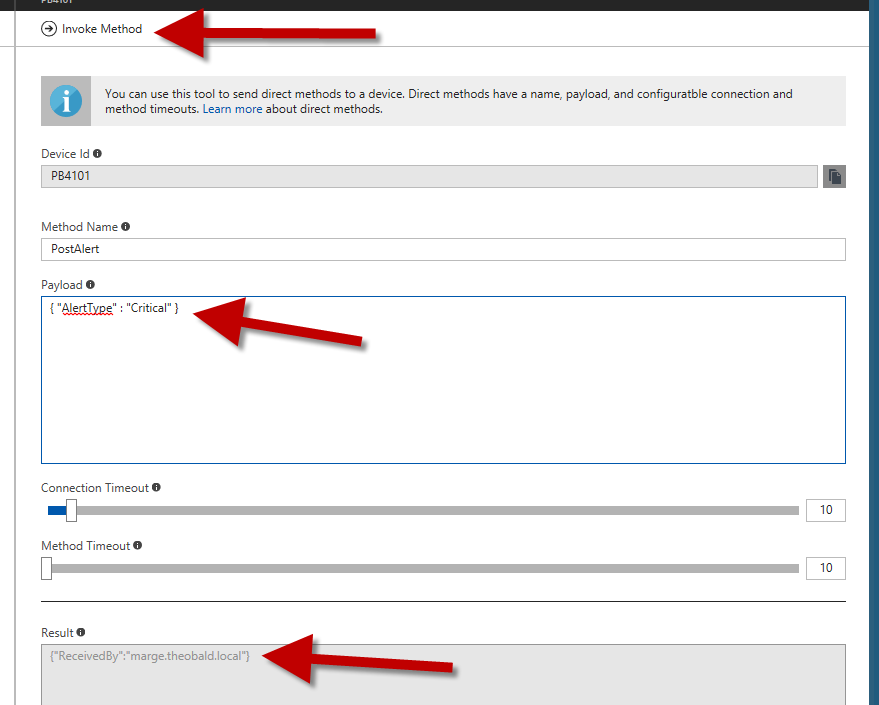The height and width of the screenshot is (705, 879).
Task: Click the Connection Timeout slider handle
Action: point(71,511)
